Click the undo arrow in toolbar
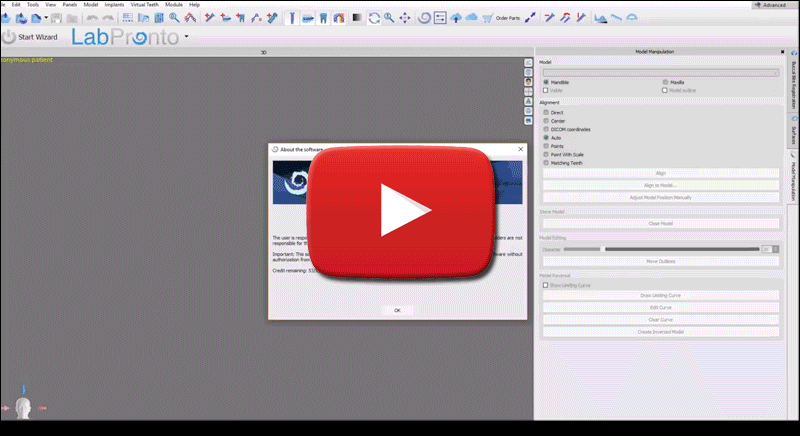This screenshot has width=800, height=436. point(92,18)
